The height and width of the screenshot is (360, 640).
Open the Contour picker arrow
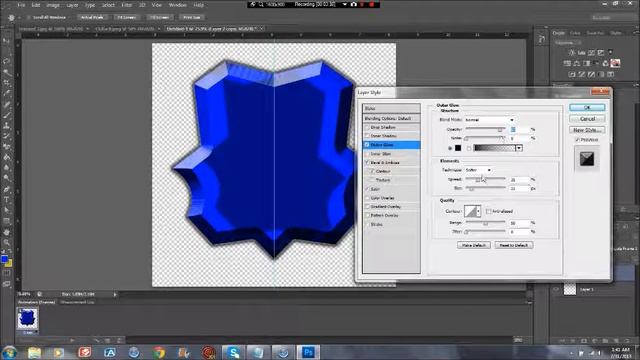tap(478, 211)
